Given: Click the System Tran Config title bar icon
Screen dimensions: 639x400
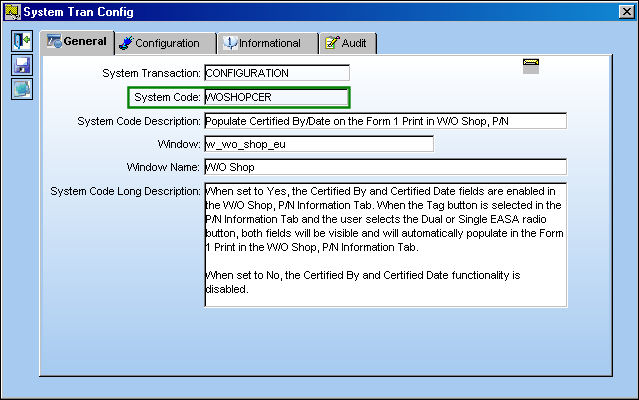Looking at the screenshot, I should pyautogui.click(x=12, y=12).
